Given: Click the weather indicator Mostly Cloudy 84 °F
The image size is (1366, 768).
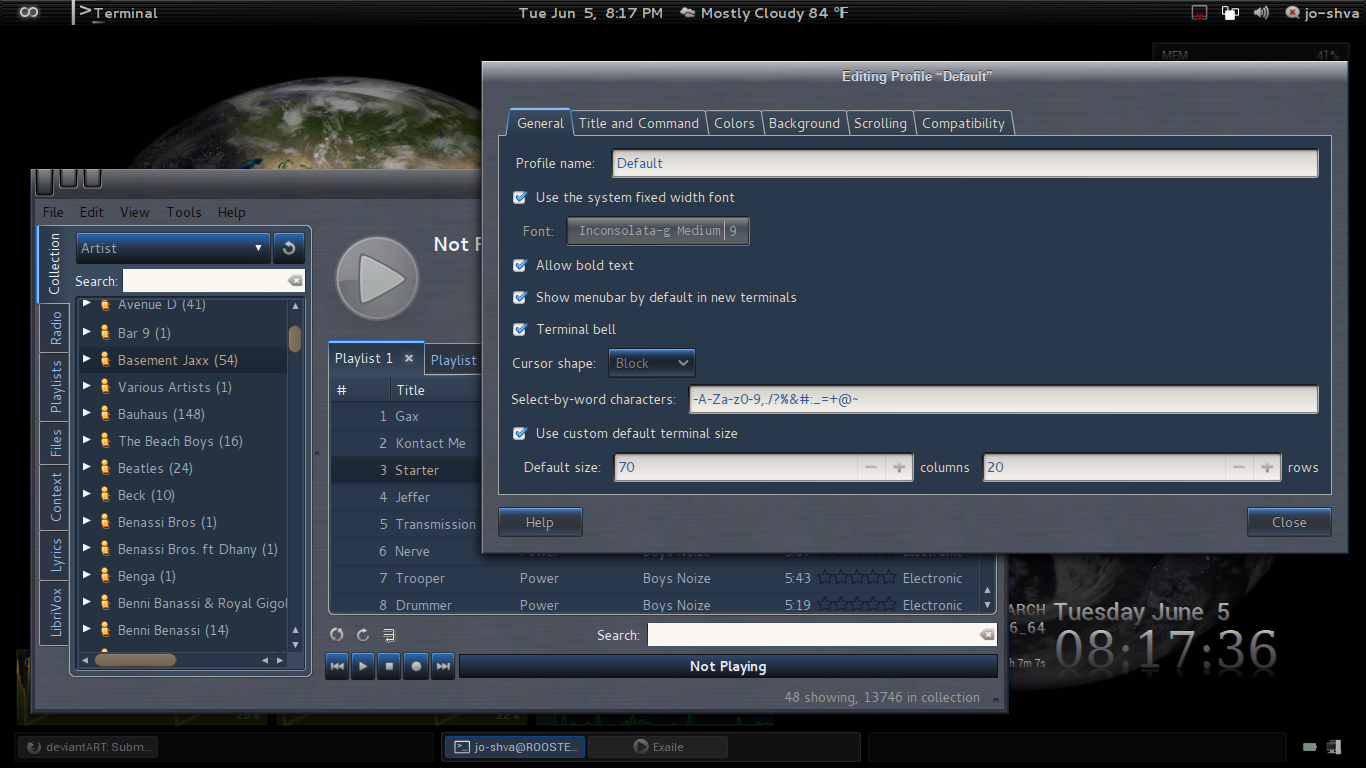Looking at the screenshot, I should point(763,13).
